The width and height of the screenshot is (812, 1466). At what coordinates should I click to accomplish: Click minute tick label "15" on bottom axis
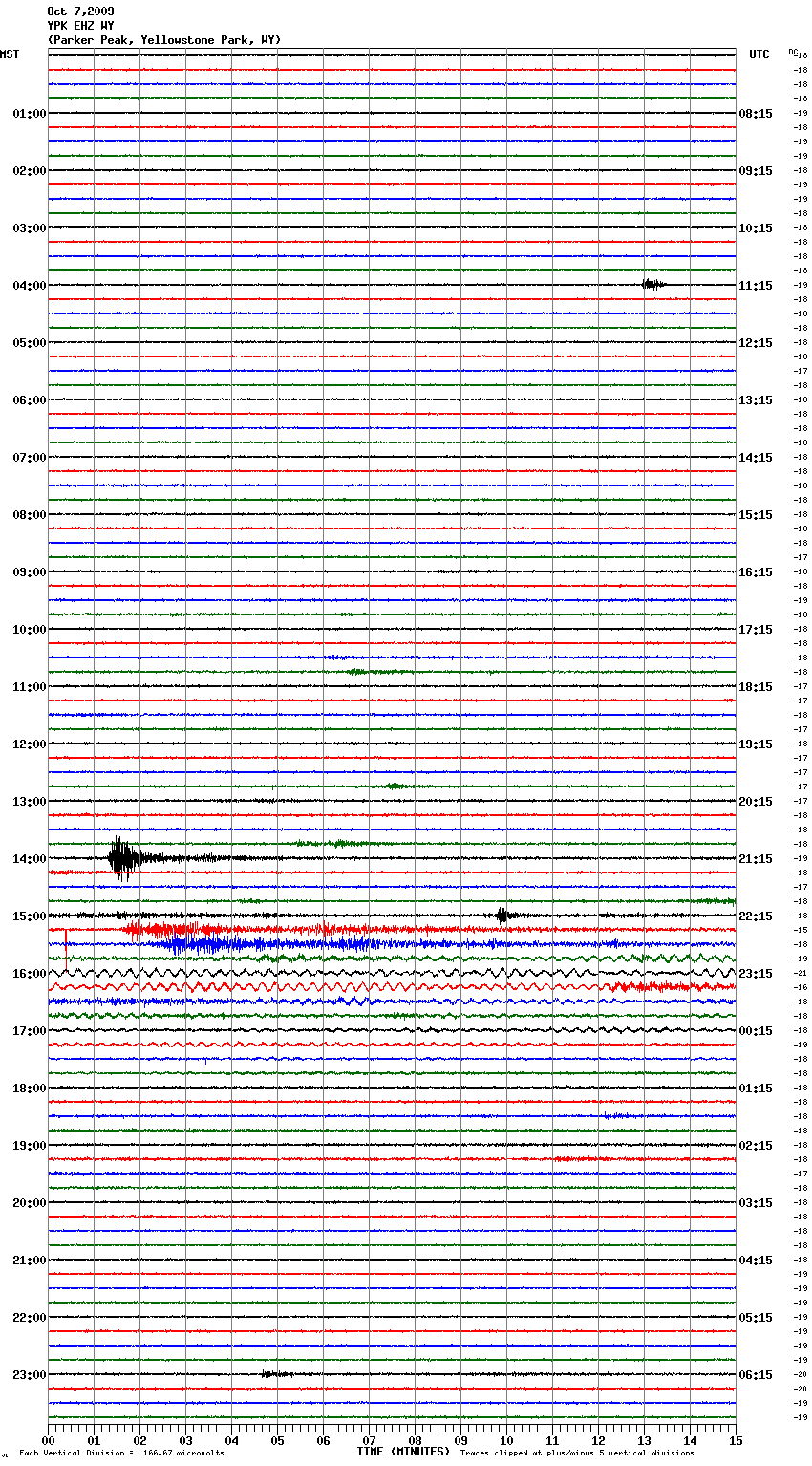736,1440
